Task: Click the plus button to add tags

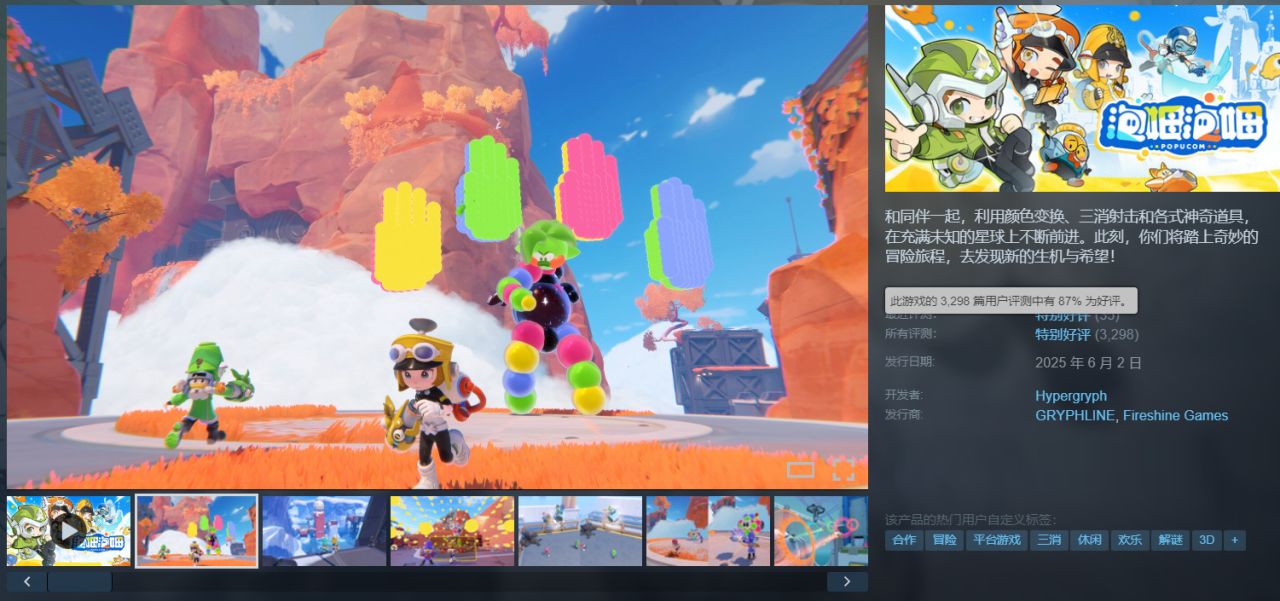Action: (1235, 540)
